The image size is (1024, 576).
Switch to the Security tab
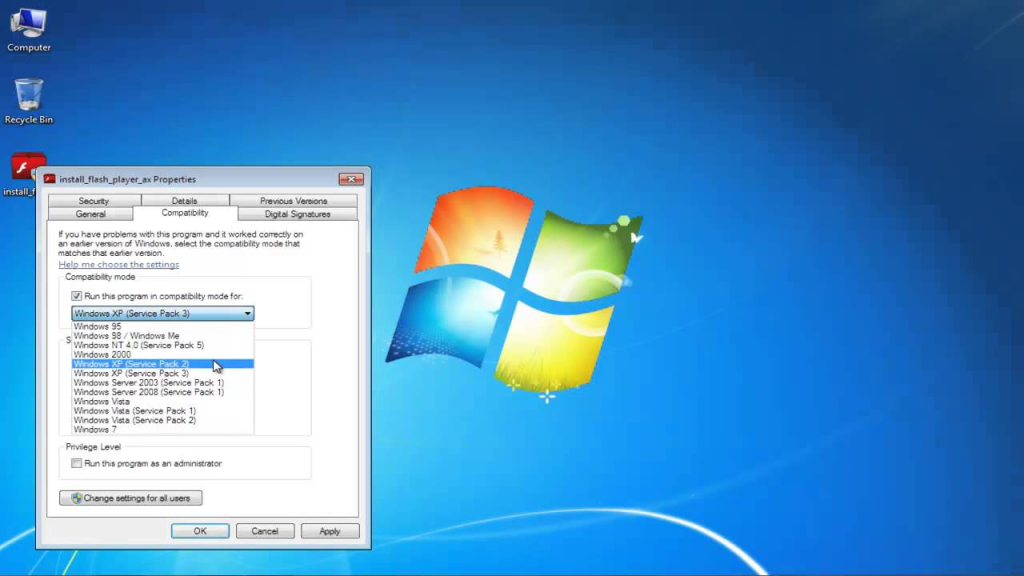94,200
